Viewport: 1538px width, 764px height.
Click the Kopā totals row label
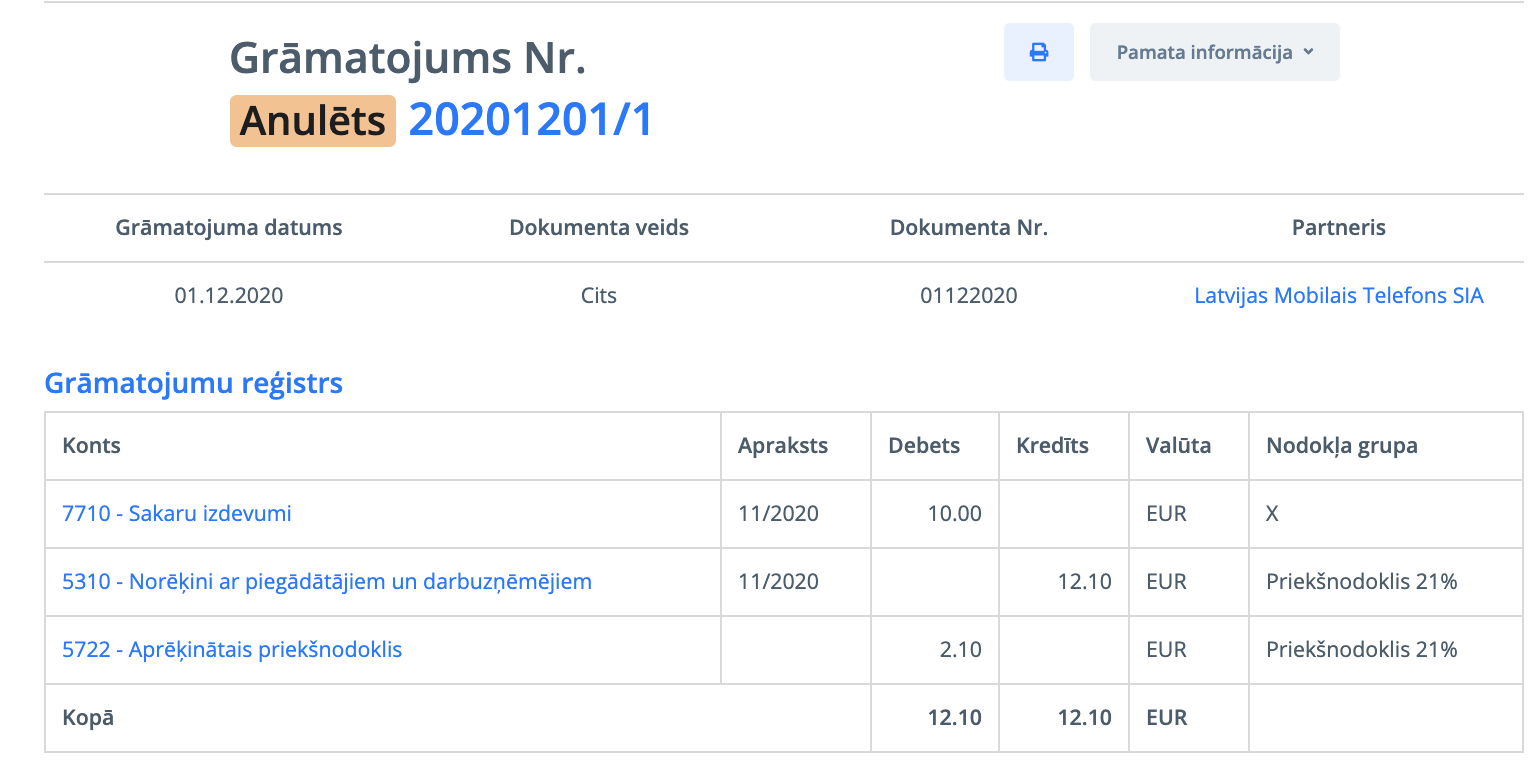click(88, 718)
